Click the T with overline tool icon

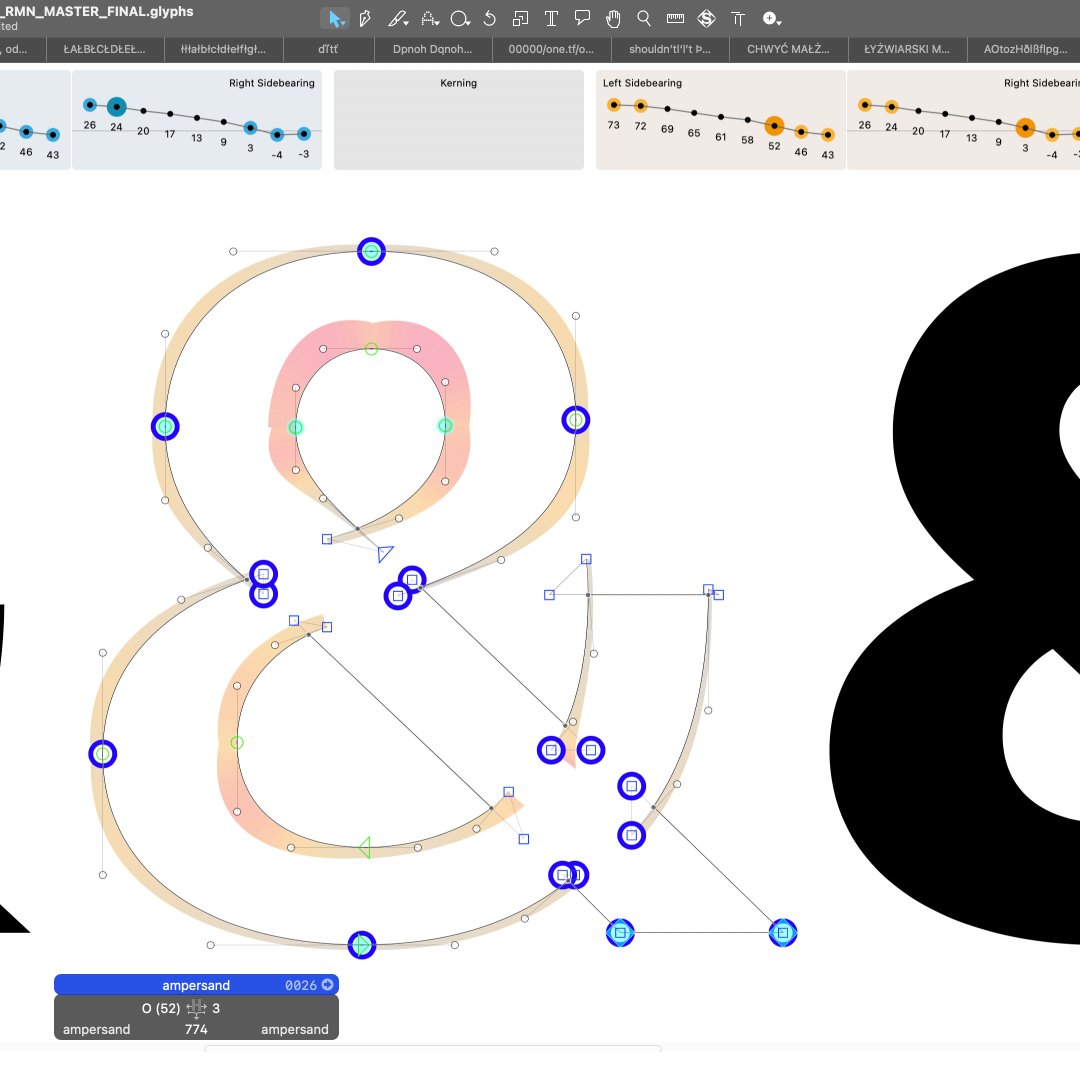click(x=738, y=19)
